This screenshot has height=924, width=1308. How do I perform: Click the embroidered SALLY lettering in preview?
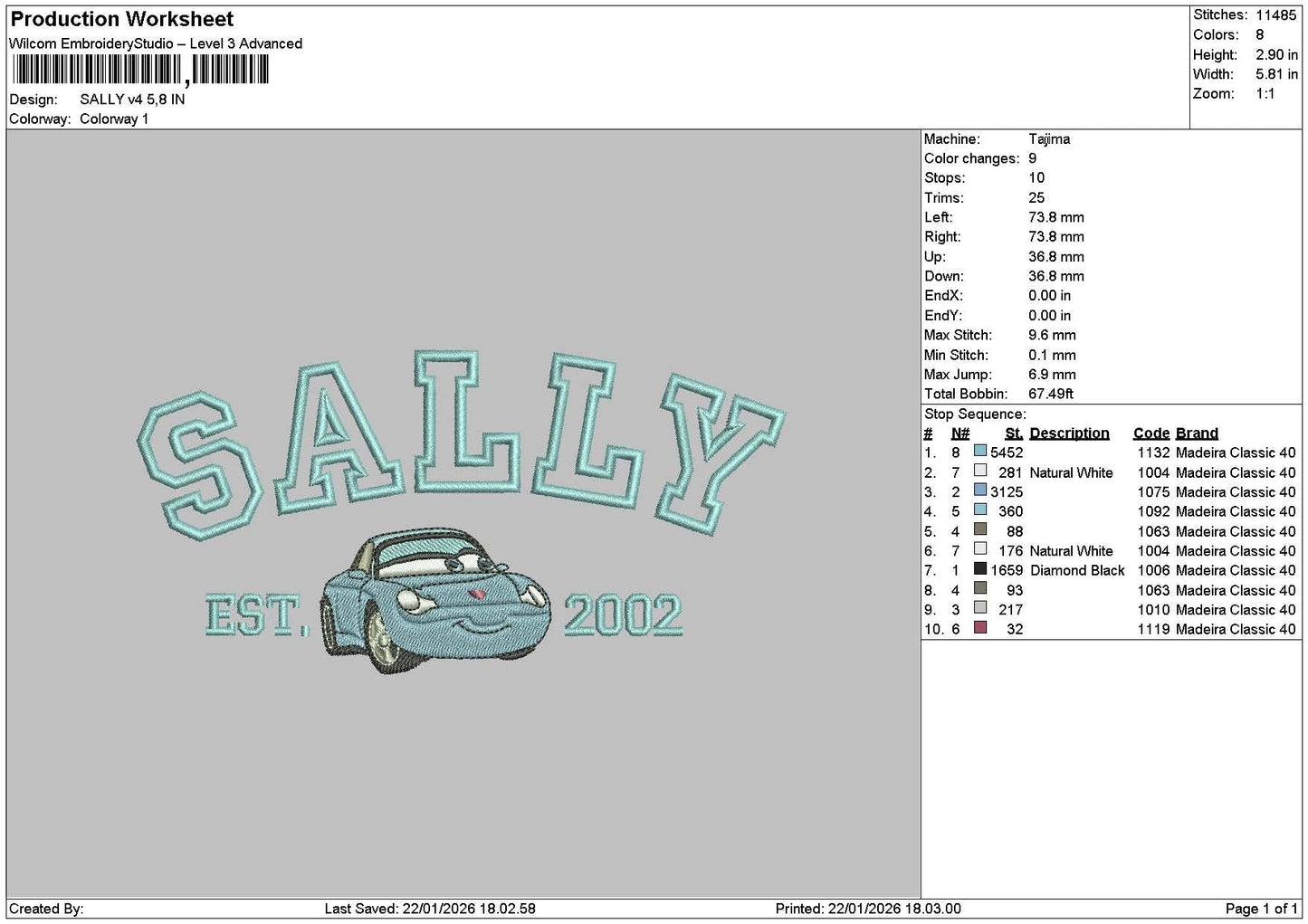(x=463, y=447)
